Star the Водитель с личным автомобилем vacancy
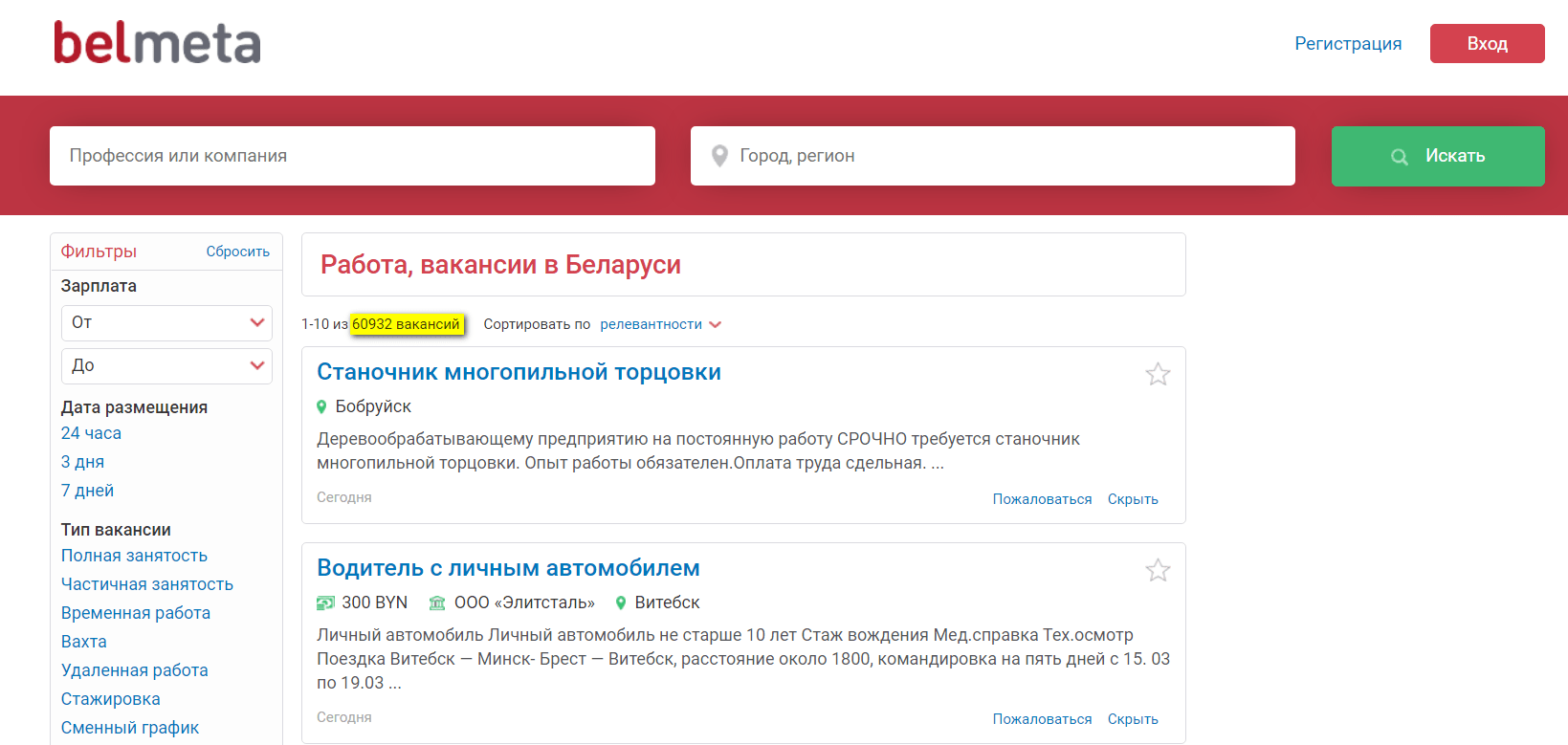 (x=1158, y=570)
